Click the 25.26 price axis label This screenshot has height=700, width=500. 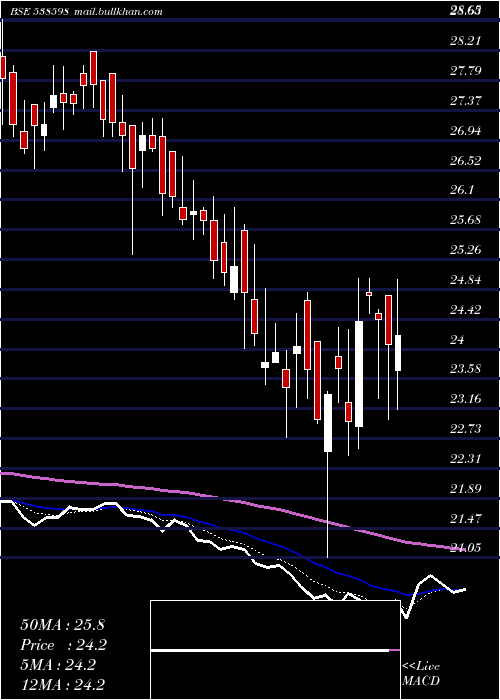coord(465,250)
